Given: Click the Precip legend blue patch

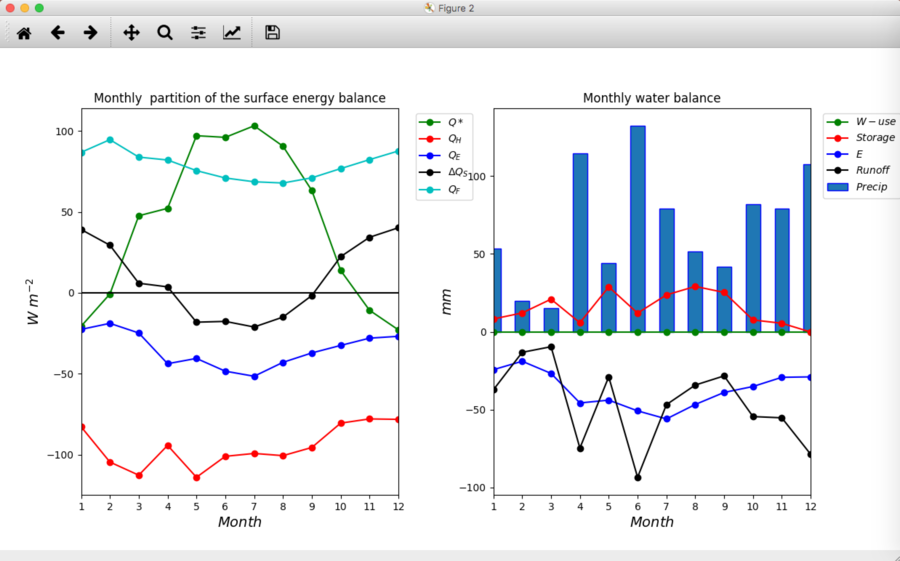Looking at the screenshot, I should [837, 187].
